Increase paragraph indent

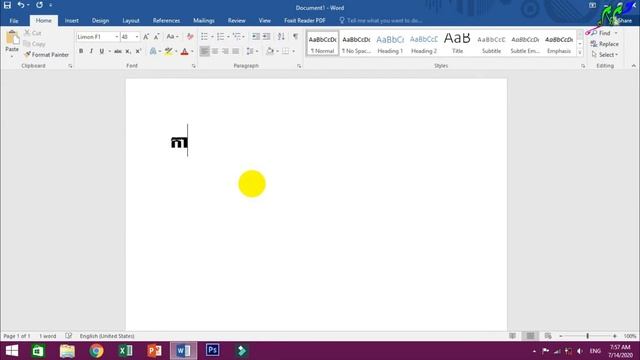coord(267,37)
